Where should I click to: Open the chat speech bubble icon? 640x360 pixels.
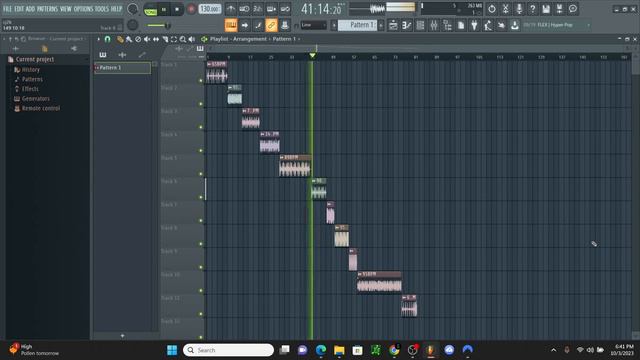click(x=573, y=9)
